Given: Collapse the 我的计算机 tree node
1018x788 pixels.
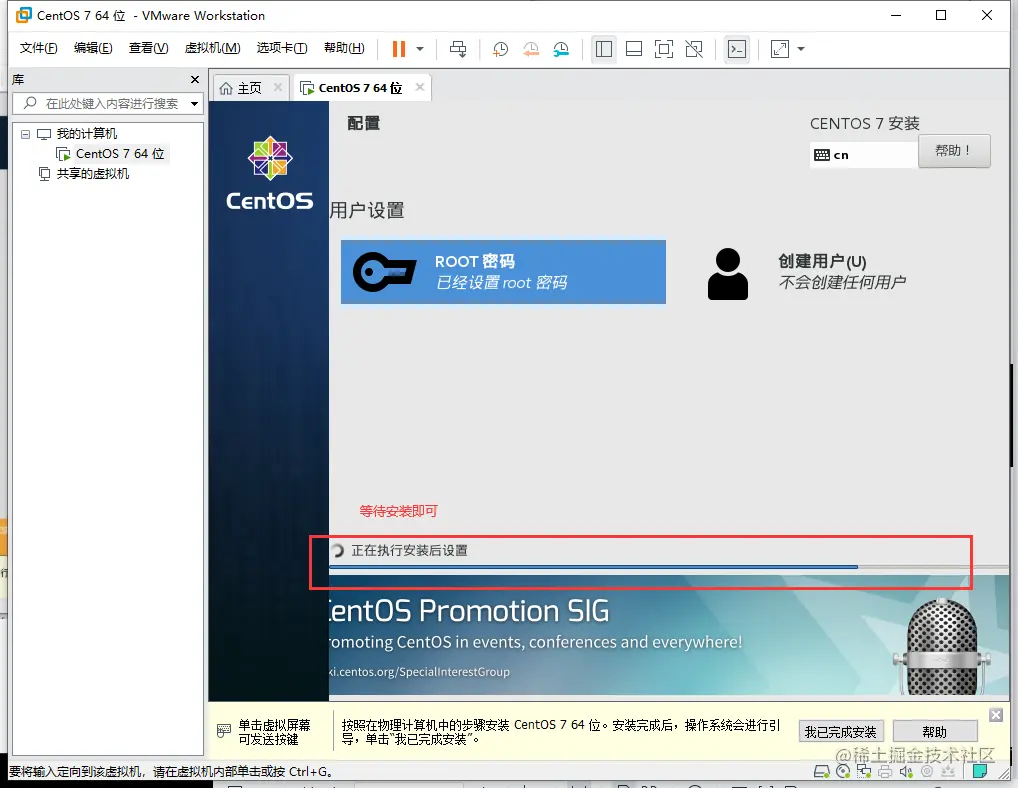Looking at the screenshot, I should point(25,134).
